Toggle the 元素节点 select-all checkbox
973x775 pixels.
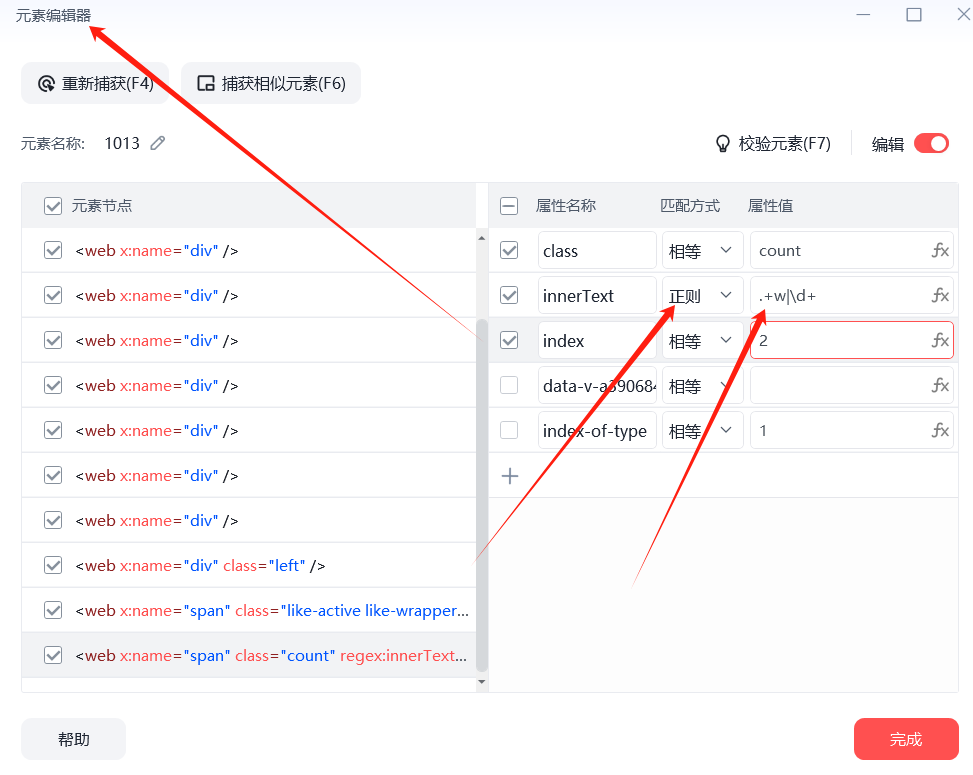(53, 206)
